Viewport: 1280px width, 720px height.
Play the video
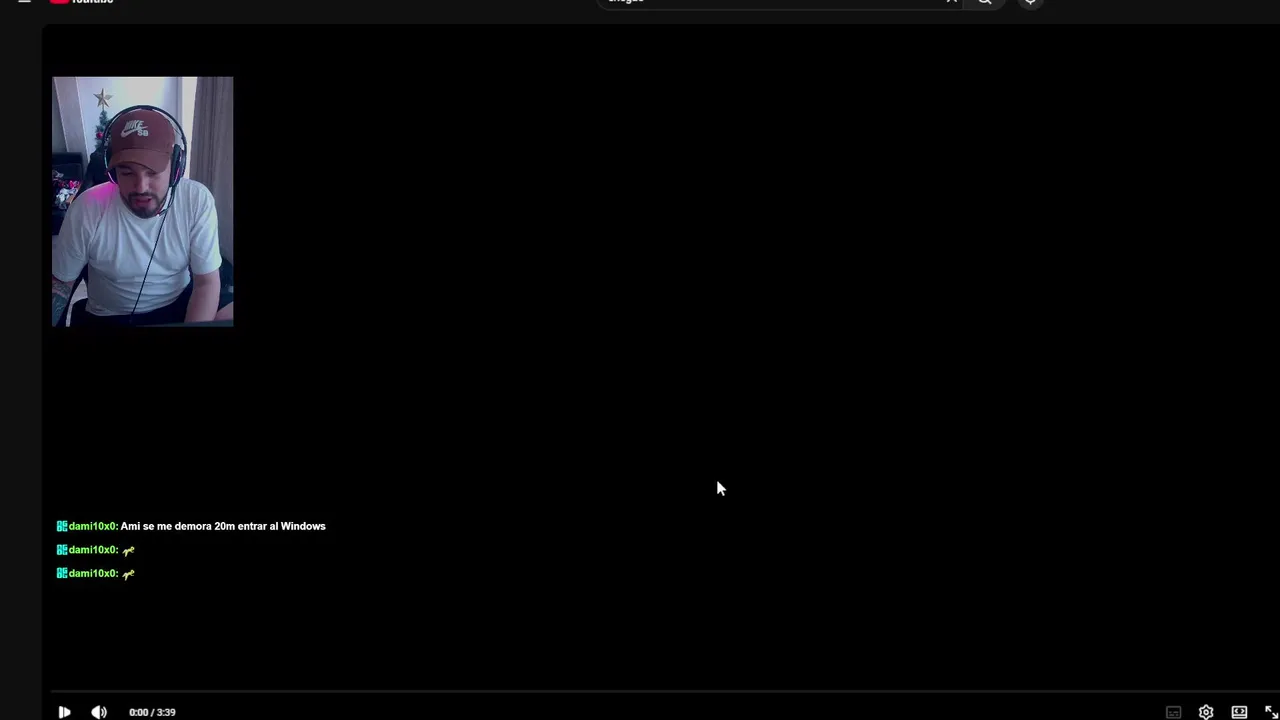64,712
